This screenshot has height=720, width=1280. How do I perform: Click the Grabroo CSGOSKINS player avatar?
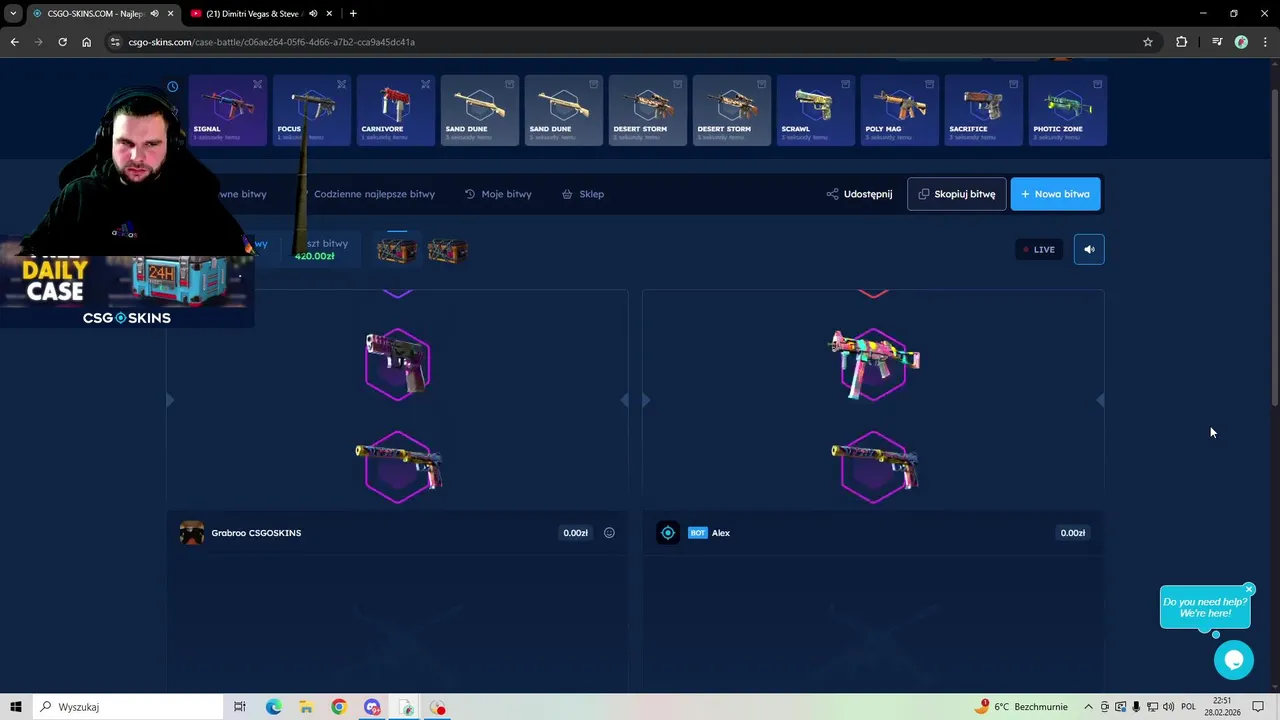coord(191,533)
